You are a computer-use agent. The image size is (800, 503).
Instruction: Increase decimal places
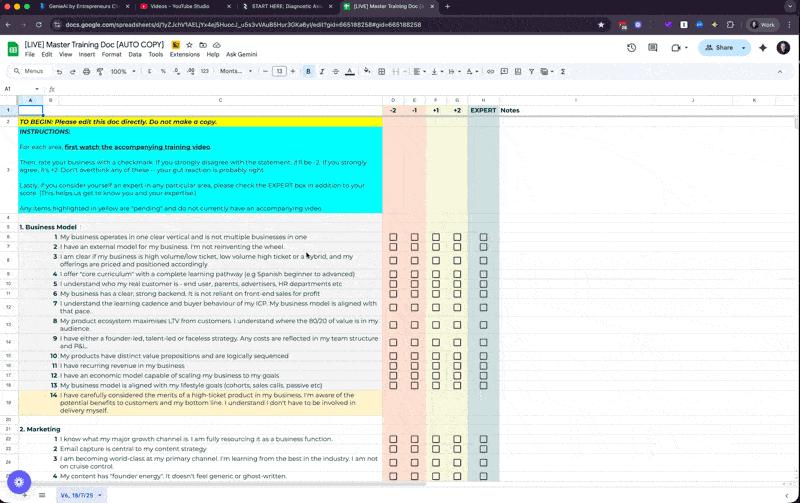(190, 72)
